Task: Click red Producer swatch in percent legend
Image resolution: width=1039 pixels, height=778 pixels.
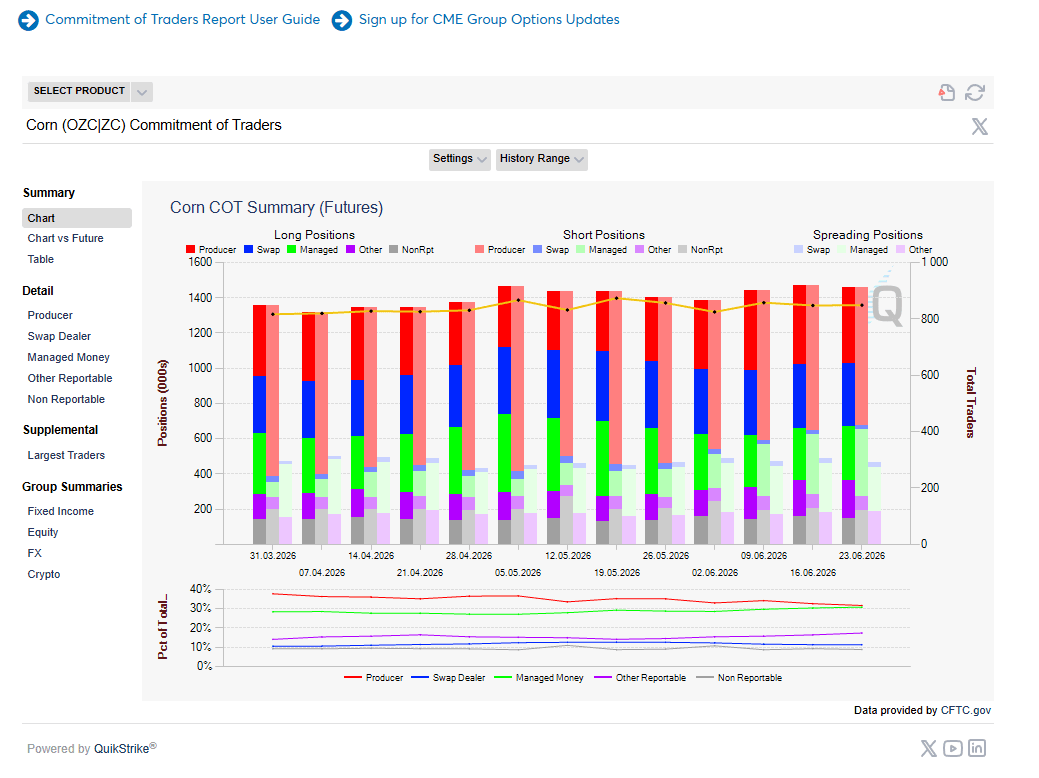Action: tap(353, 678)
